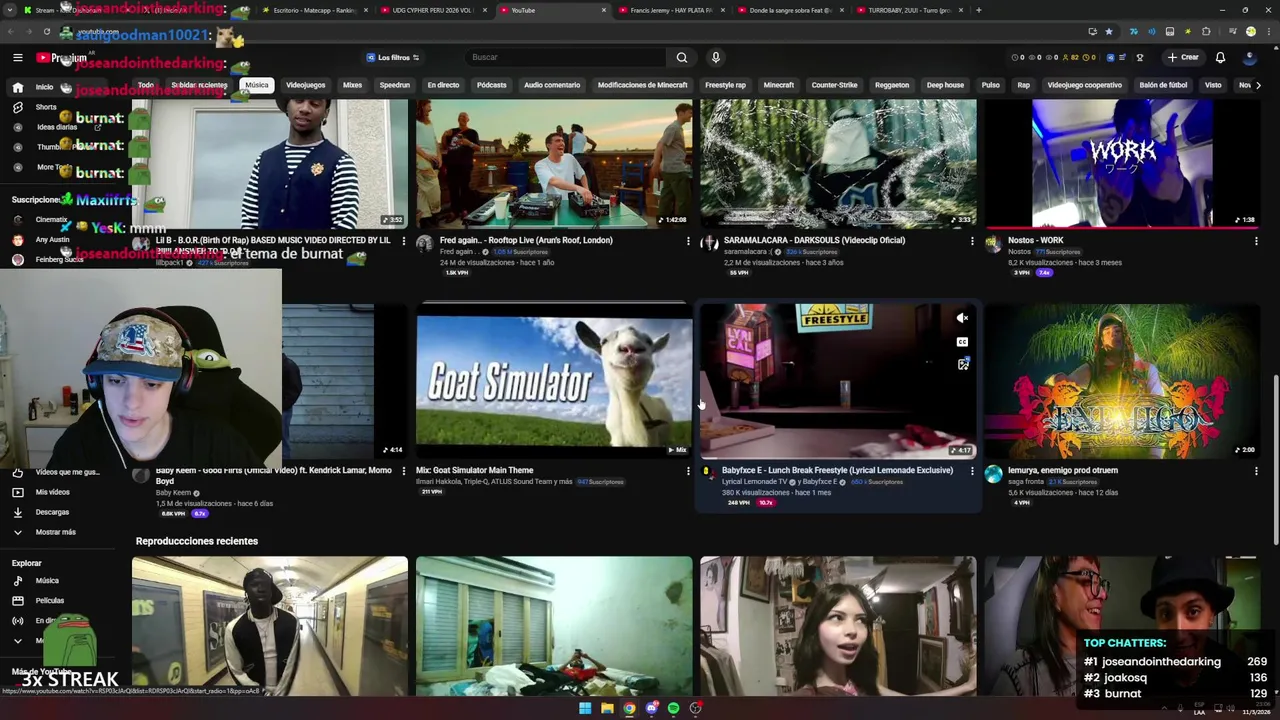Open options for Goat Simulator mix
This screenshot has height=720, width=1280.
[688, 471]
